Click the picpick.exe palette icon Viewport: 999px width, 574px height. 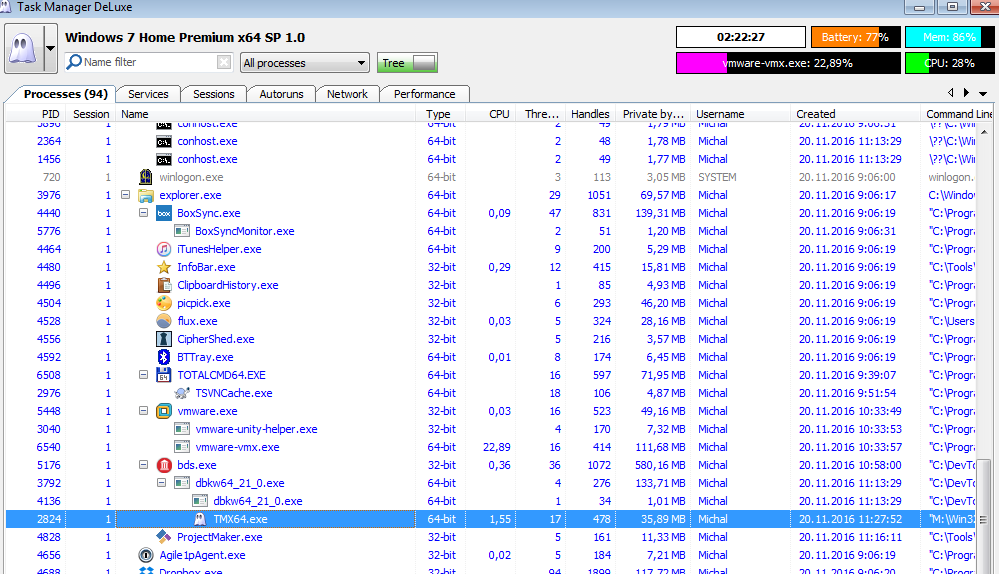click(164, 303)
